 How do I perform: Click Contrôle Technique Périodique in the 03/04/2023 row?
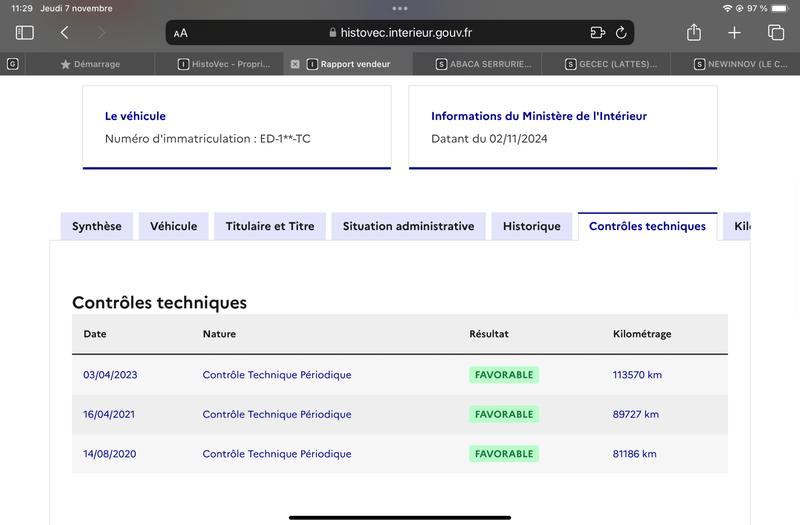(x=277, y=374)
